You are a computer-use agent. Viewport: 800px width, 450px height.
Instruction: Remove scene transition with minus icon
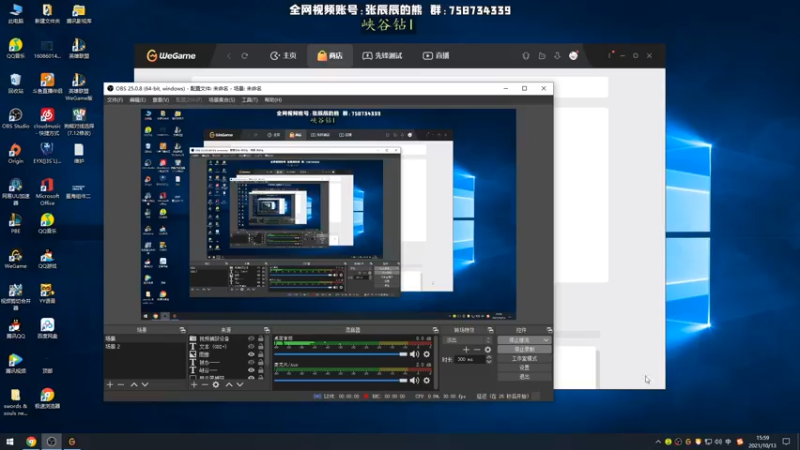477,349
